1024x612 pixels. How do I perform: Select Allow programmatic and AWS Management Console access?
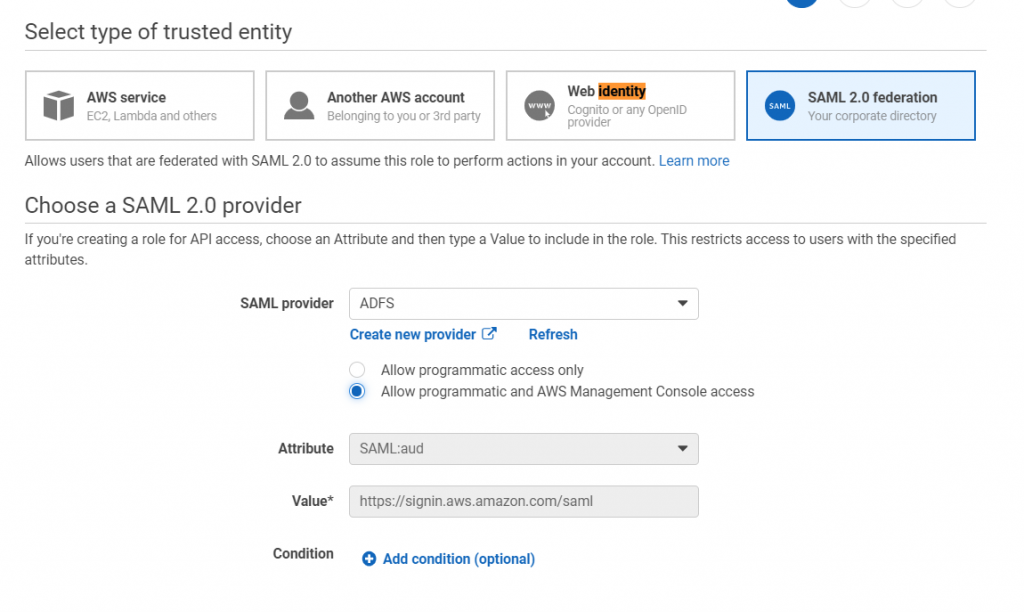click(357, 391)
